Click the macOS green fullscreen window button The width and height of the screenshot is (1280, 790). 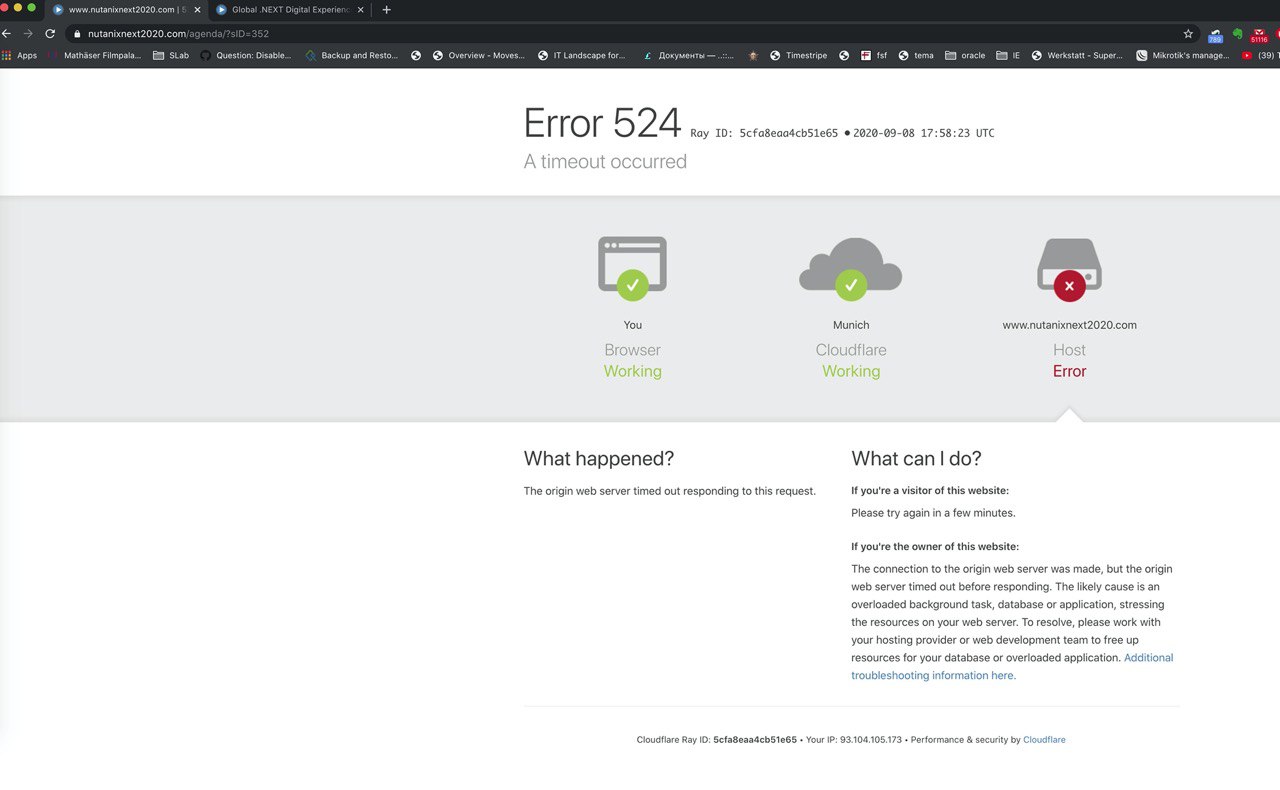[32, 7]
